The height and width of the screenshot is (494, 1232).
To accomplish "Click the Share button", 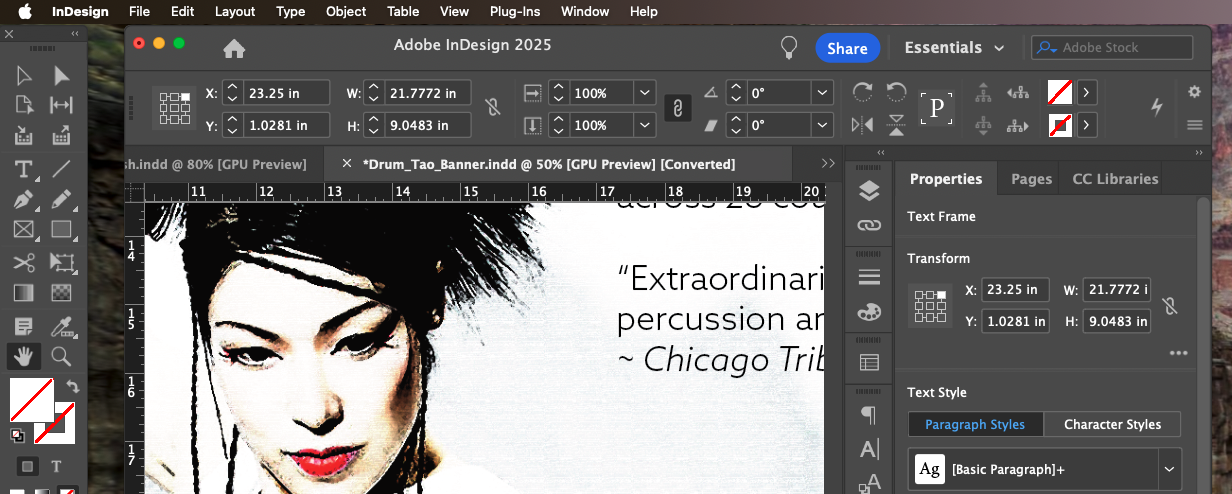I will tap(847, 48).
